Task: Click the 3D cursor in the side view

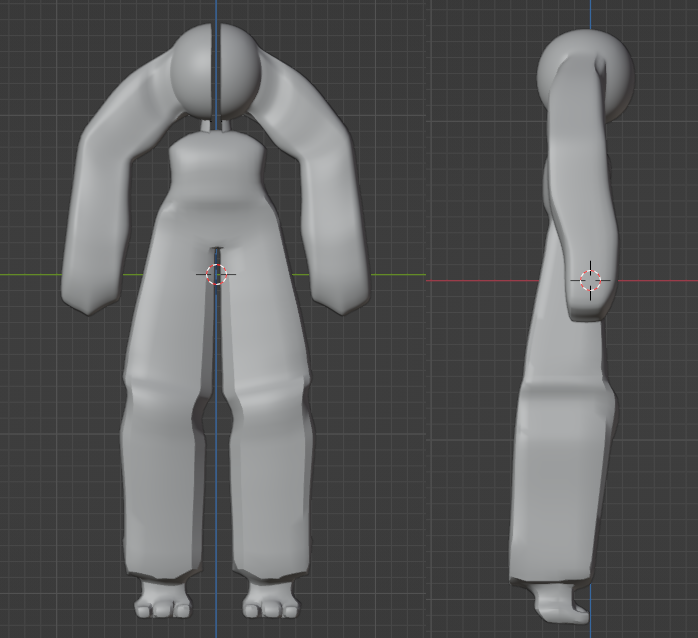Action: pos(591,280)
